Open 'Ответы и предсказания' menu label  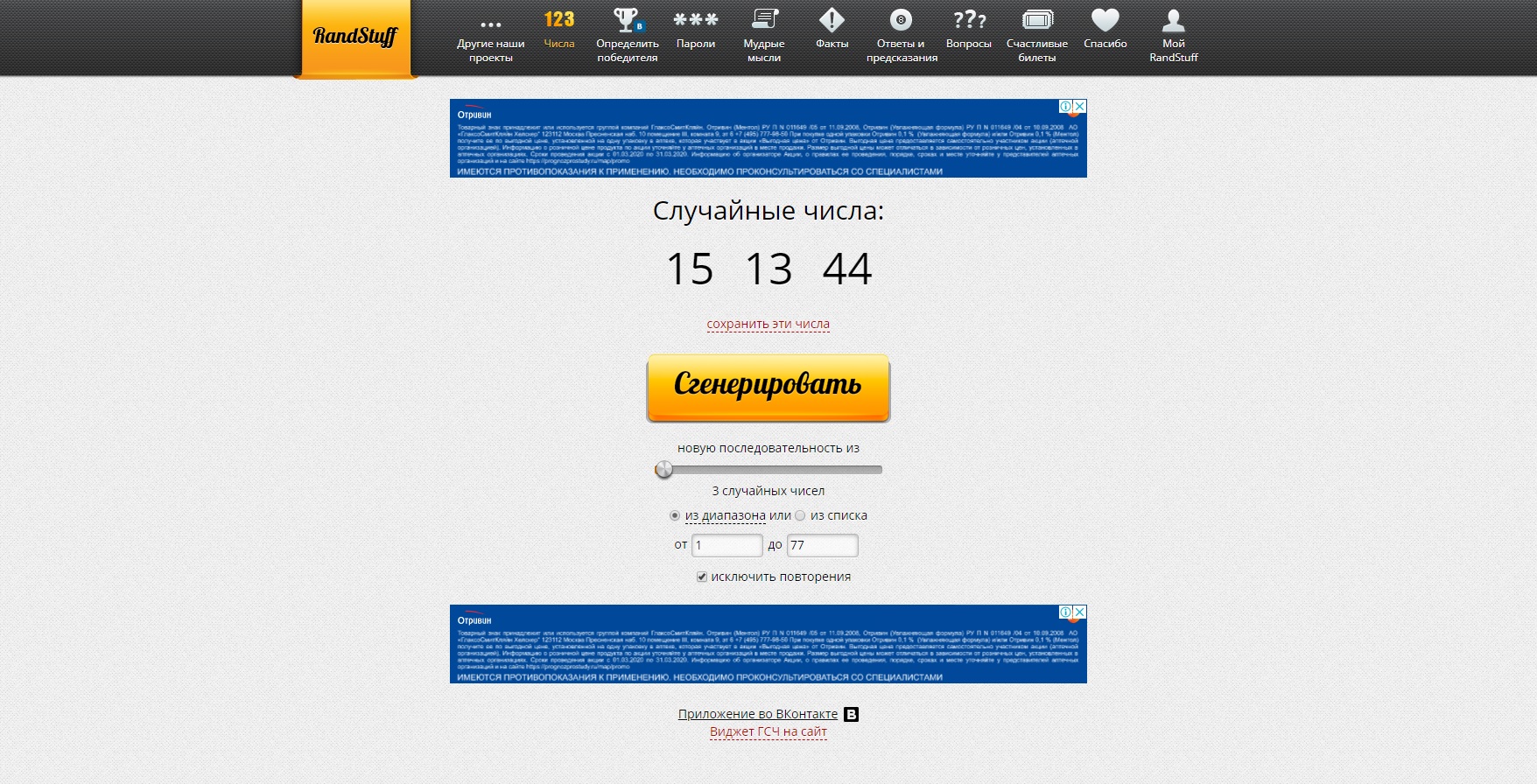[x=902, y=51]
